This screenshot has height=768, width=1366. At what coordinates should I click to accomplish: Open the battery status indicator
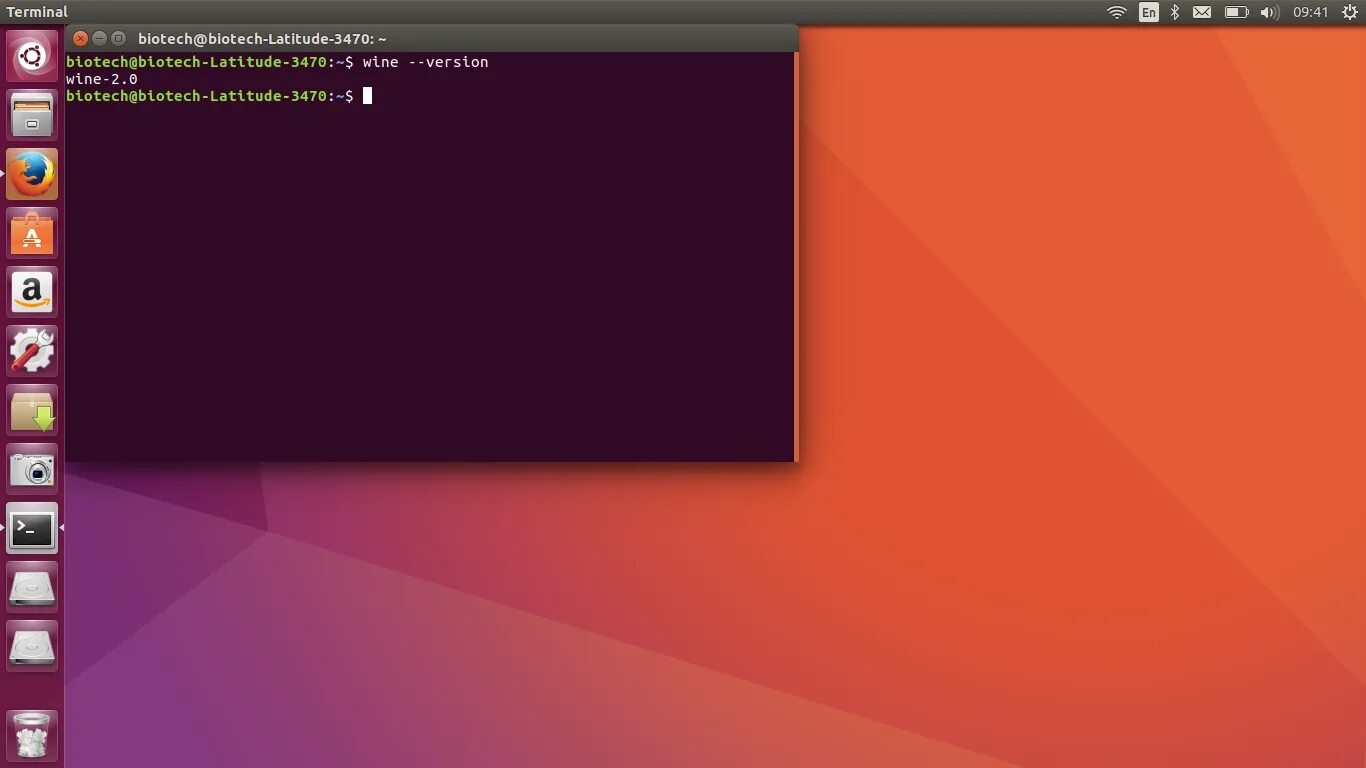coord(1237,12)
